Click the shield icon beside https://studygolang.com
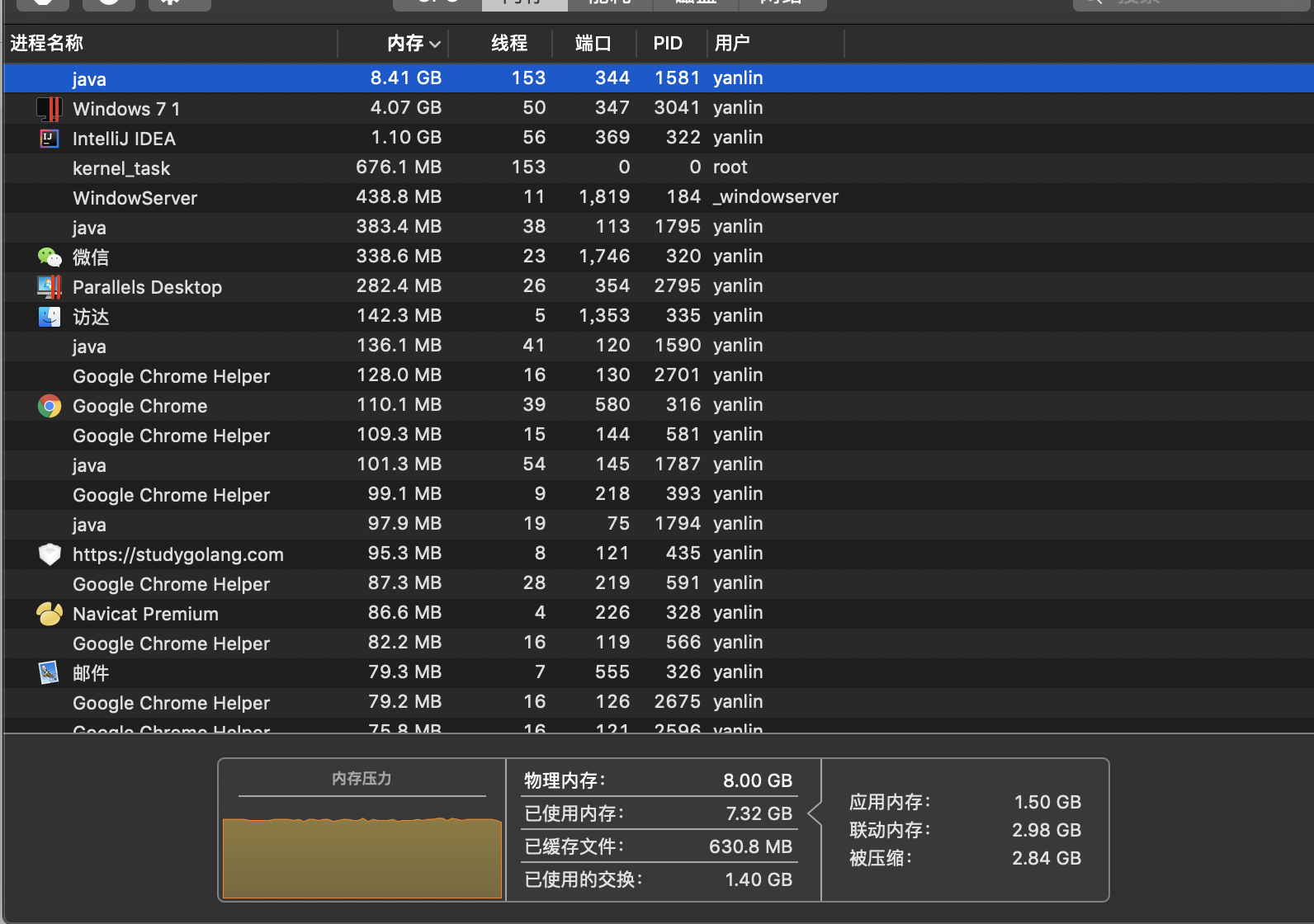1314x924 pixels. tap(50, 554)
